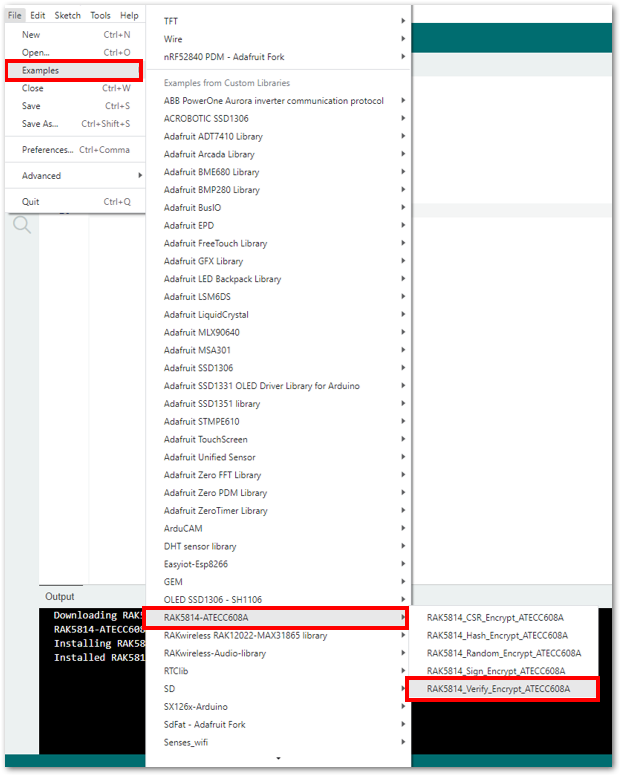Image resolution: width=621 pixels, height=776 pixels.
Task: Select the RAK5814-ATECC608A library entry
Action: click(276, 617)
